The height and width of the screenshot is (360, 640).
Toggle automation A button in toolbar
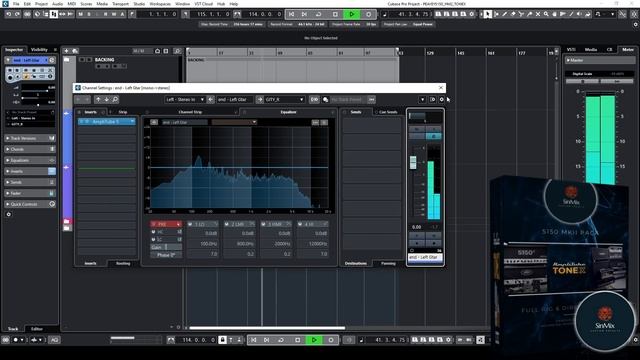pyautogui.click(x=122, y=14)
